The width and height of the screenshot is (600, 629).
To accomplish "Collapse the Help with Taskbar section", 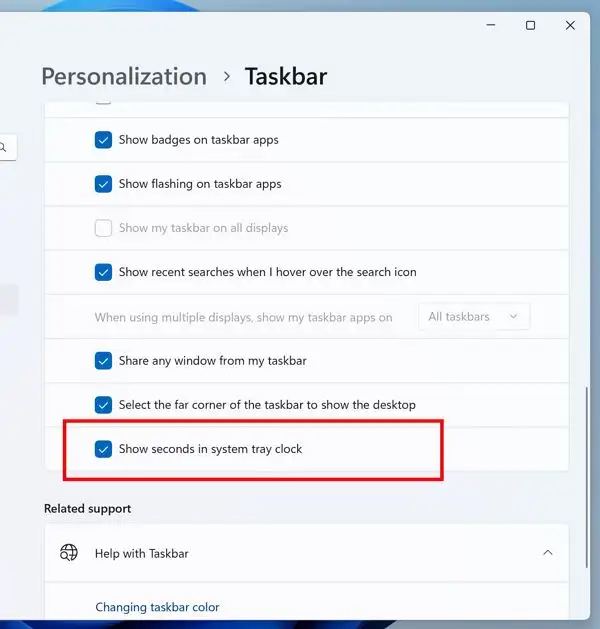I will (x=547, y=552).
